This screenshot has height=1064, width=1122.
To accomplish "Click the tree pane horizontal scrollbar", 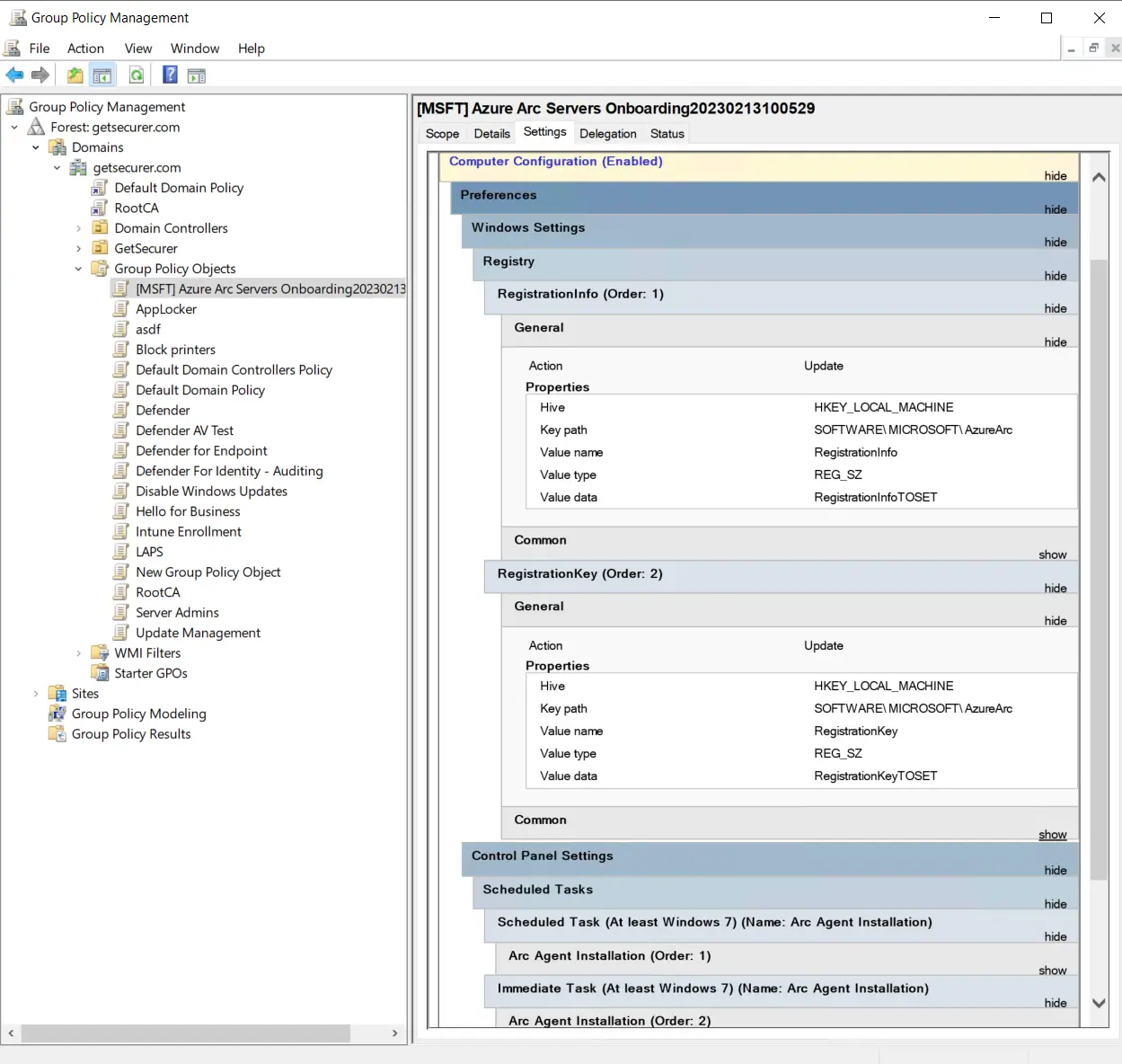I will [x=185, y=1033].
